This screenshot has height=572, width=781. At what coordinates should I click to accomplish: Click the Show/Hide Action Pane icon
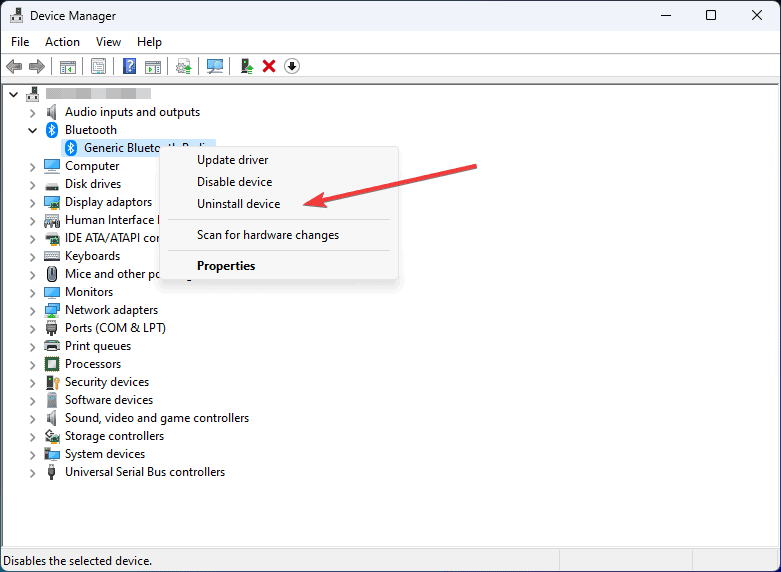153,66
